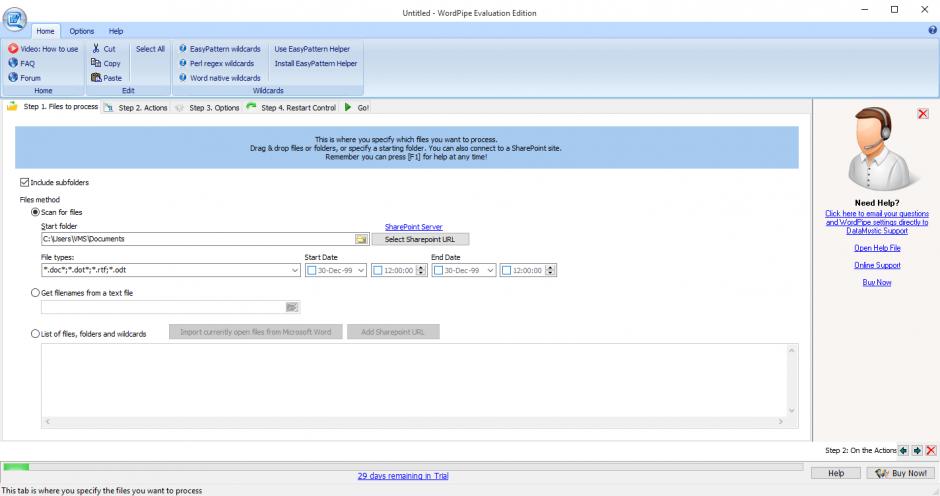Enable the Start Date time checkbox
Image resolution: width=940 pixels, height=496 pixels.
point(377,270)
